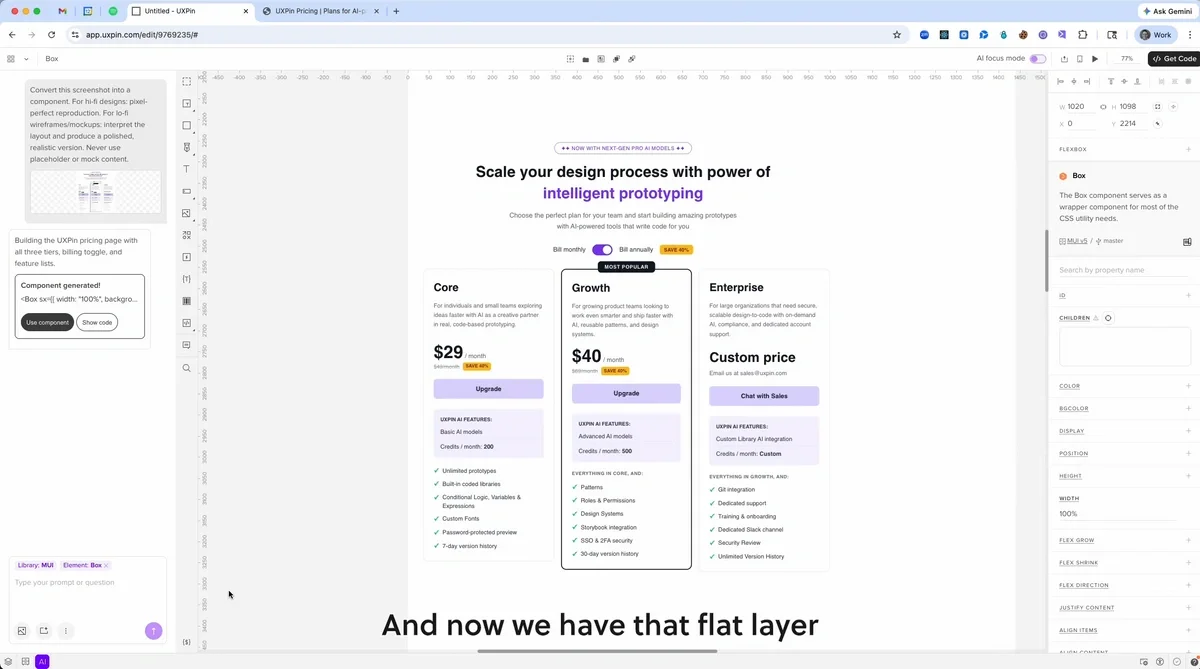
Task: Open the canvas search magnifier tool
Action: (x=186, y=368)
